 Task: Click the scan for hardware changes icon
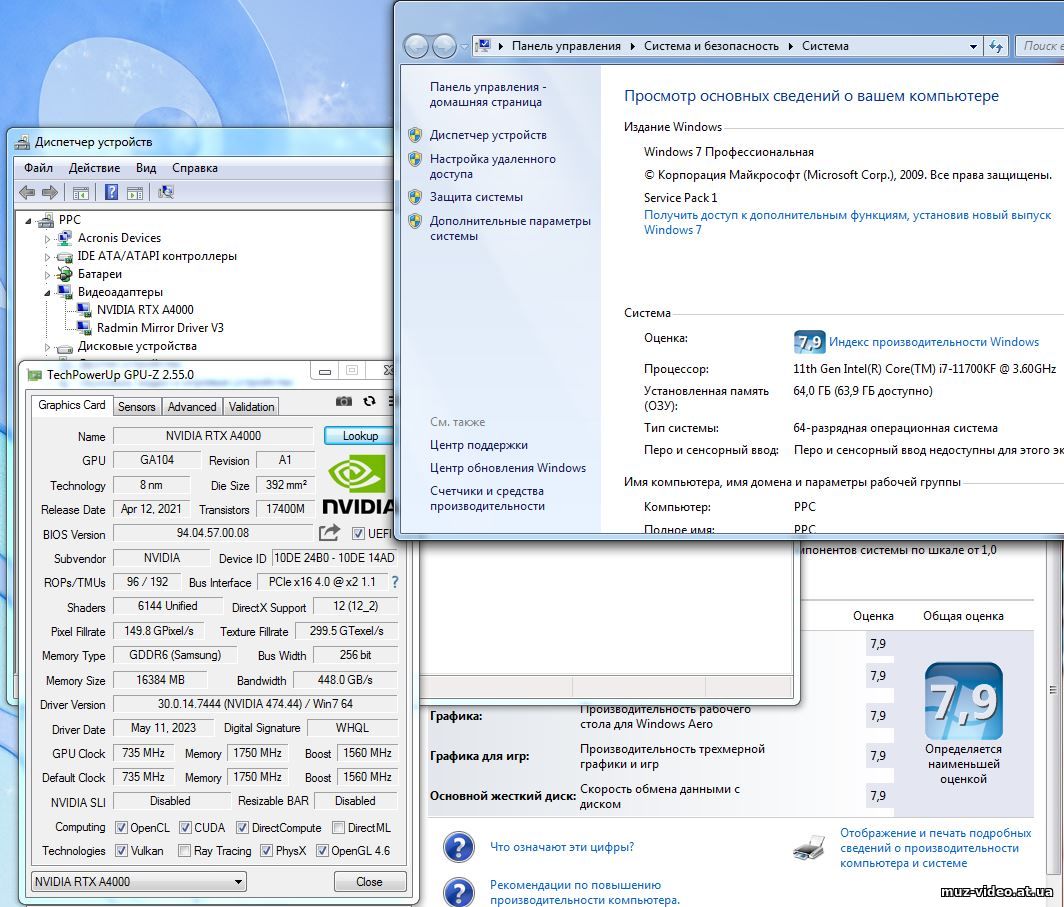click(166, 192)
